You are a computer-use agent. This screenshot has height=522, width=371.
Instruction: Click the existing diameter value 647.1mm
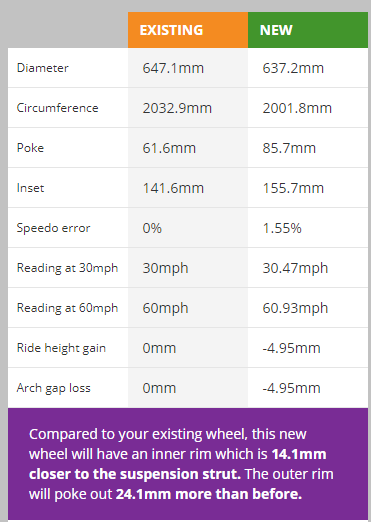click(x=173, y=68)
